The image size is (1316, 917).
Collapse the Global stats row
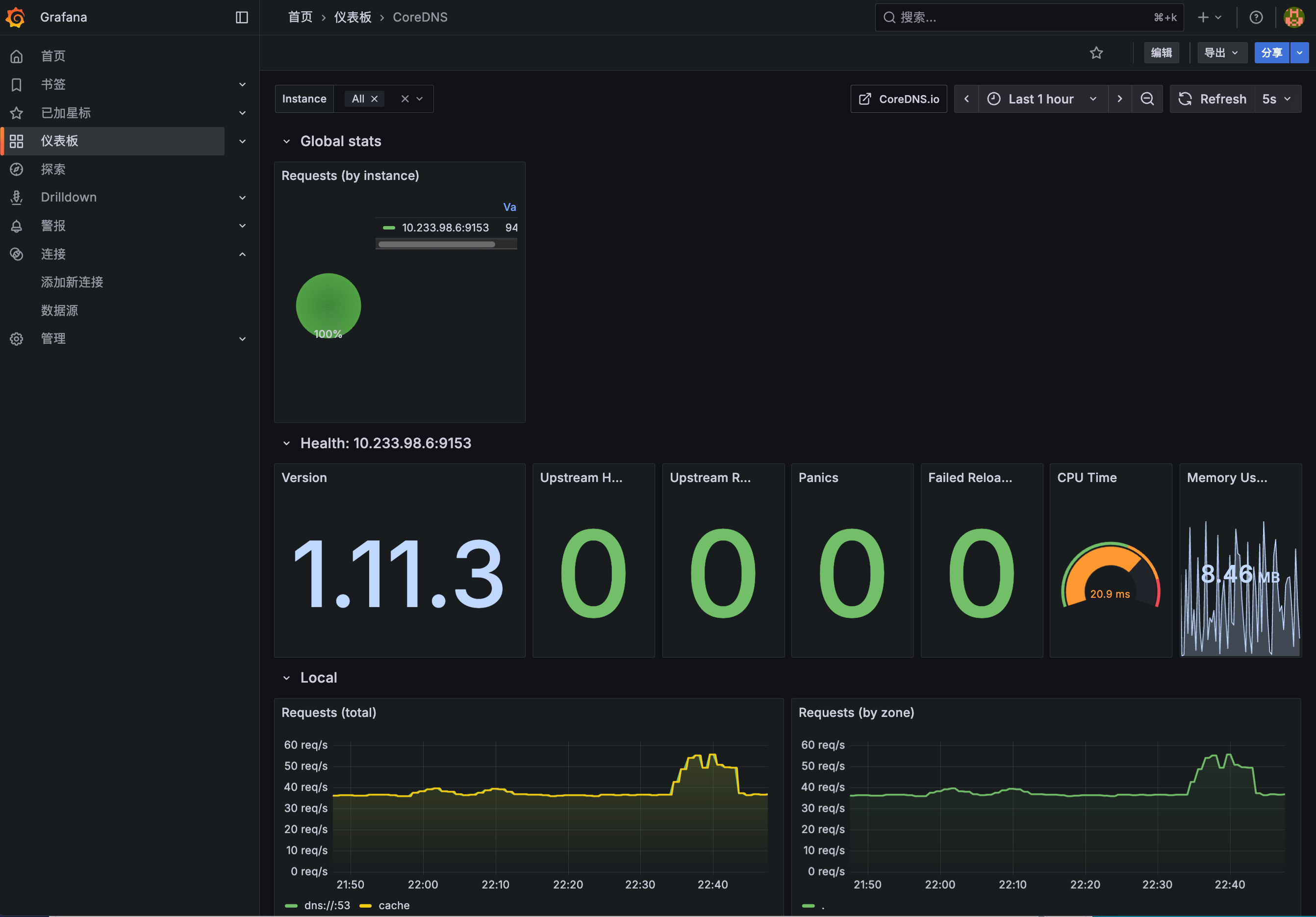coord(286,142)
